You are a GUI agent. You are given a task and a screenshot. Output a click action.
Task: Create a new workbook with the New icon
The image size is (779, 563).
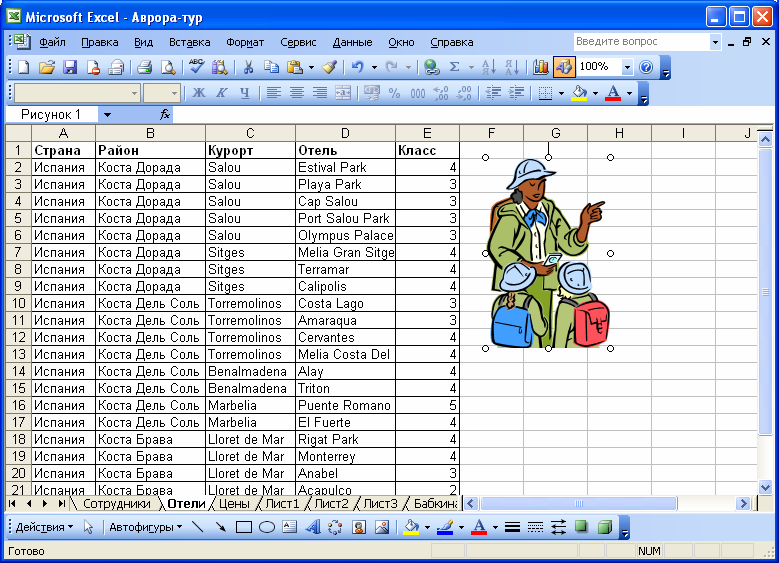(23, 67)
